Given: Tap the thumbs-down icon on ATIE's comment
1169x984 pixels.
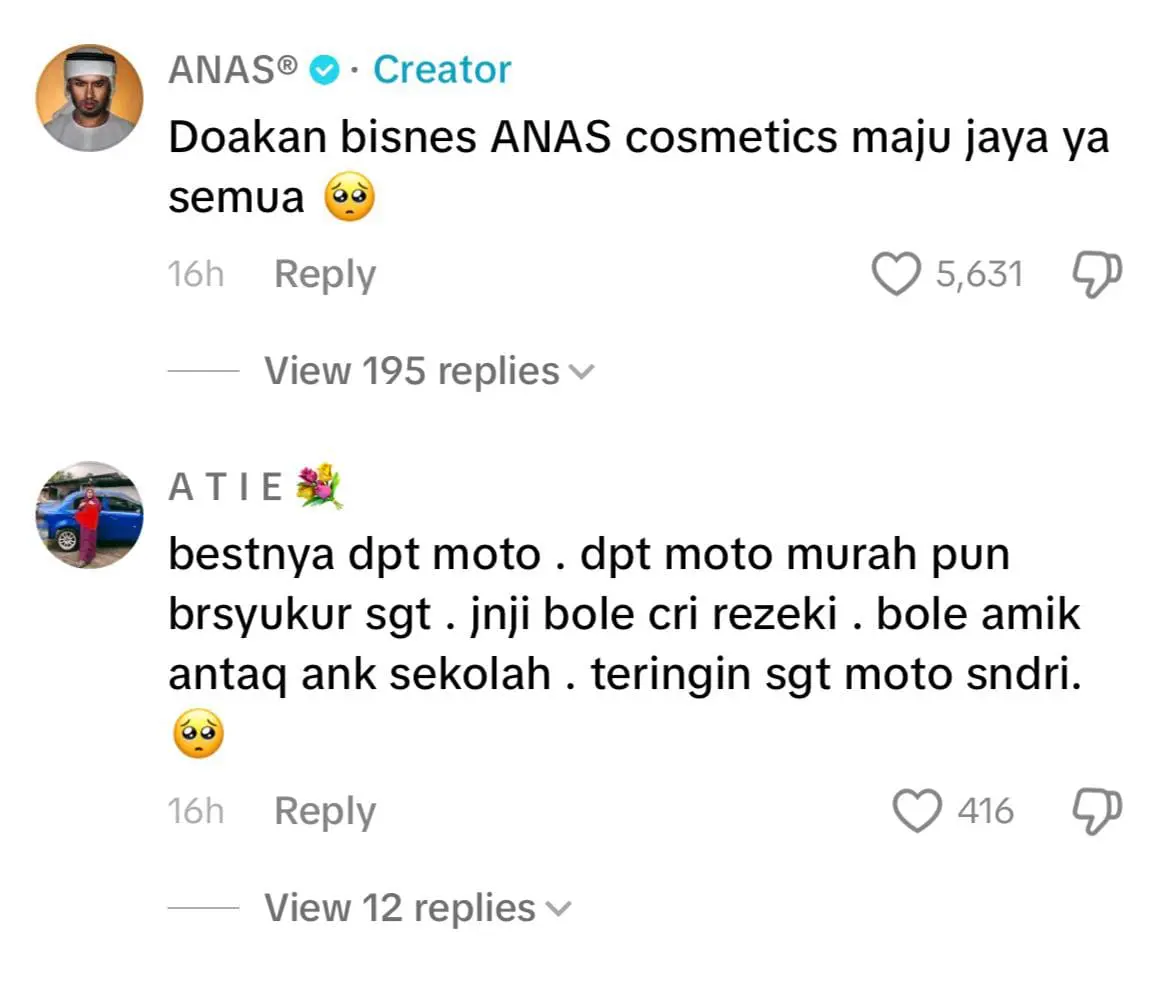Looking at the screenshot, I should [1097, 811].
